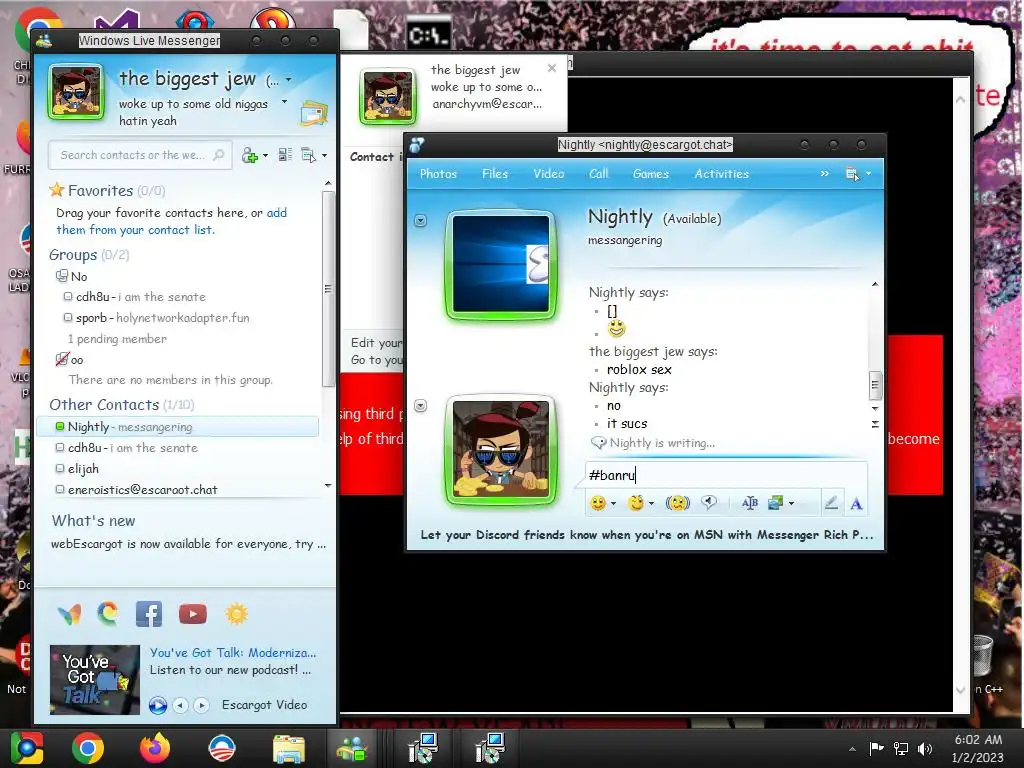Click the volume speaker icon in system tray
The width and height of the screenshot is (1024, 768).
click(925, 749)
